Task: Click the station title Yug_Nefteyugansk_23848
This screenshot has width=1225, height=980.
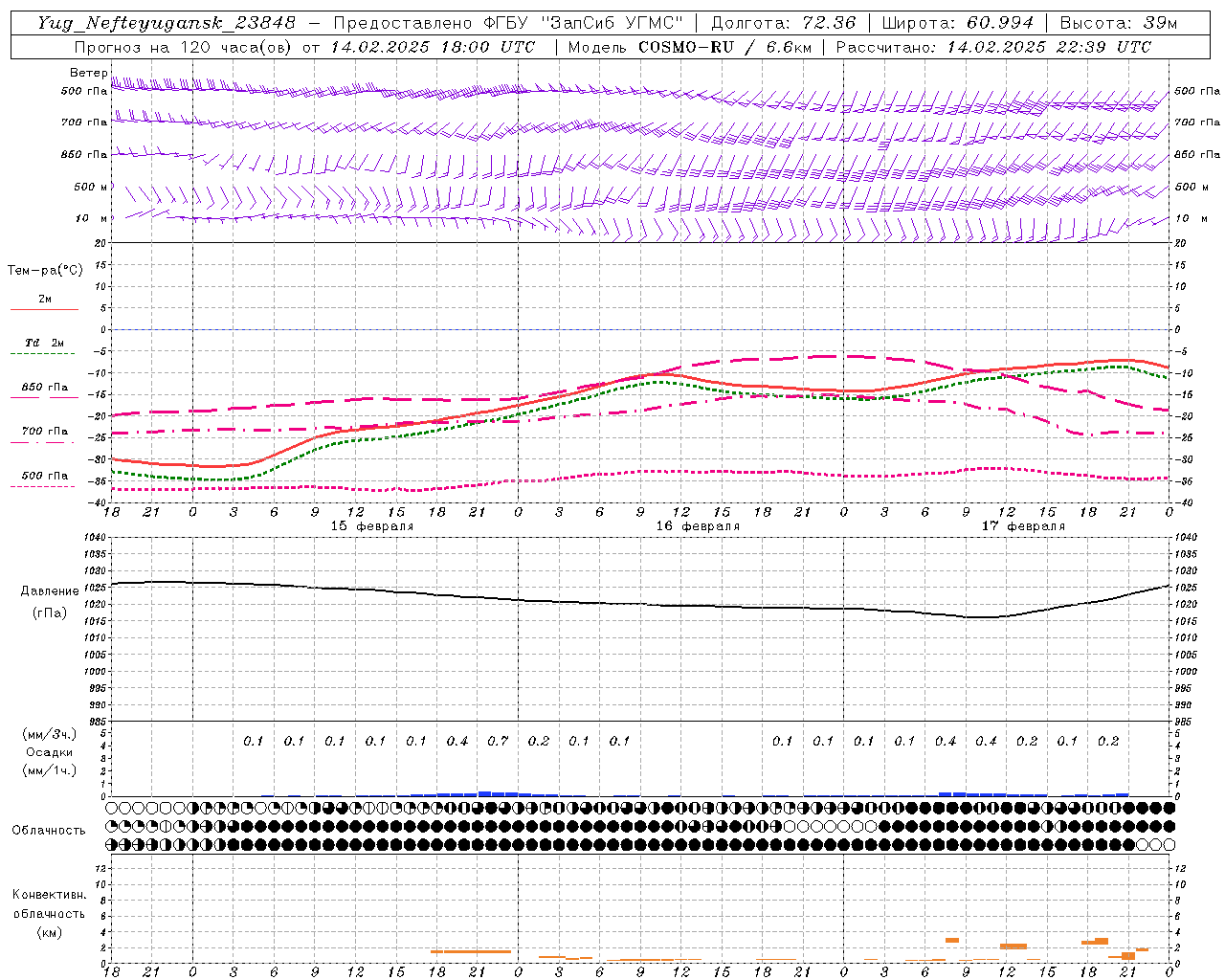Action: tap(167, 23)
